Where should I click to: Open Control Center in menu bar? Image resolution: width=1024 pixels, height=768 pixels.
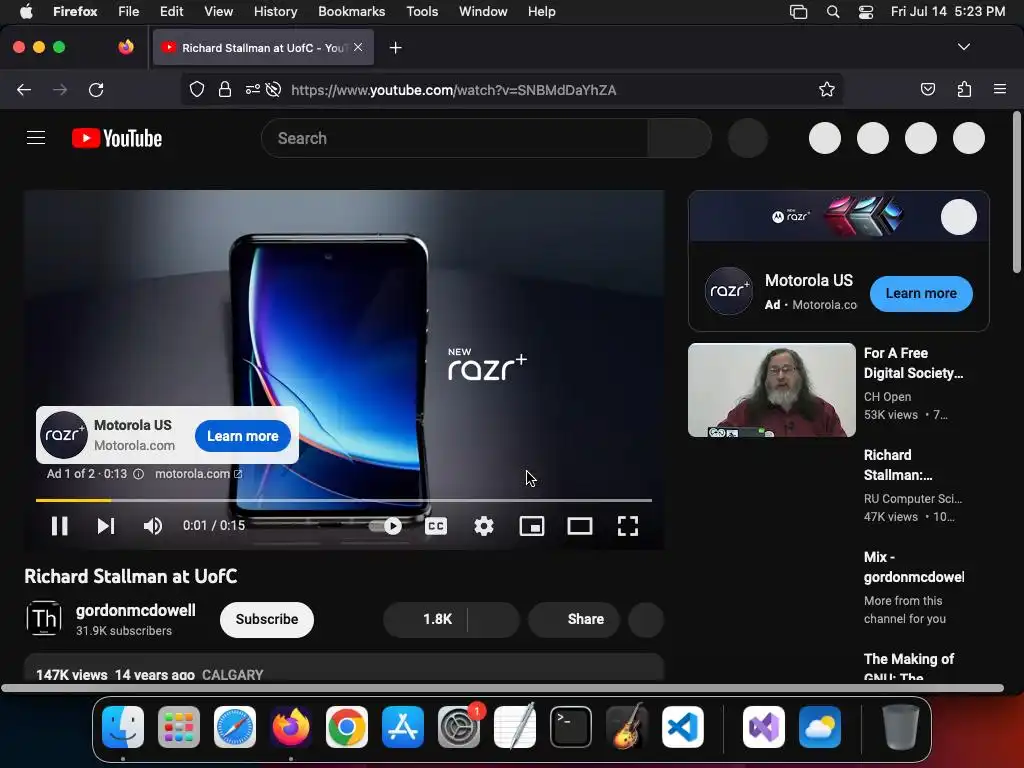point(866,12)
